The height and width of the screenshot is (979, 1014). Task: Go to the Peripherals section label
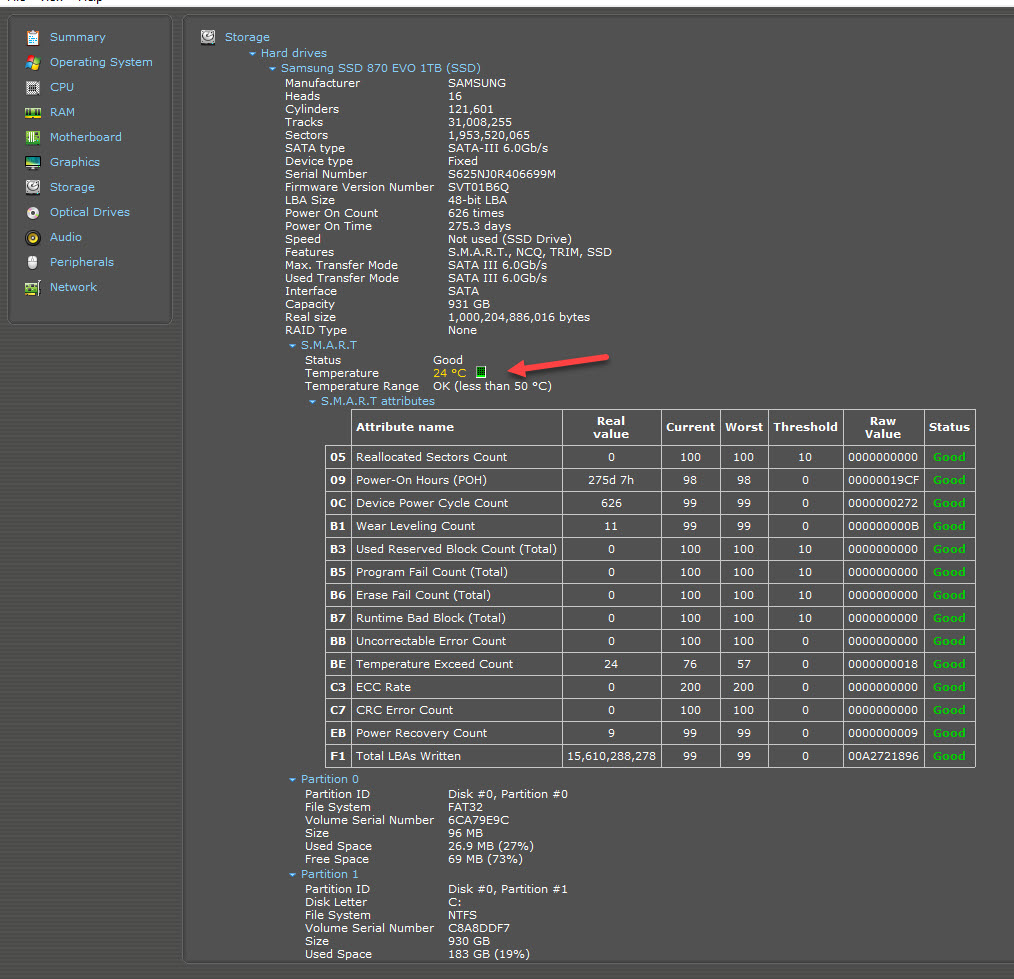pyautogui.click(x=82, y=262)
